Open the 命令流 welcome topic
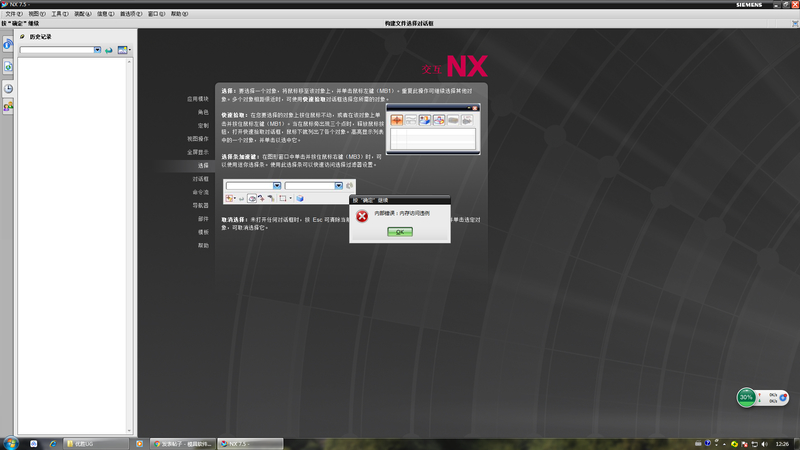The image size is (800, 450). coord(201,192)
